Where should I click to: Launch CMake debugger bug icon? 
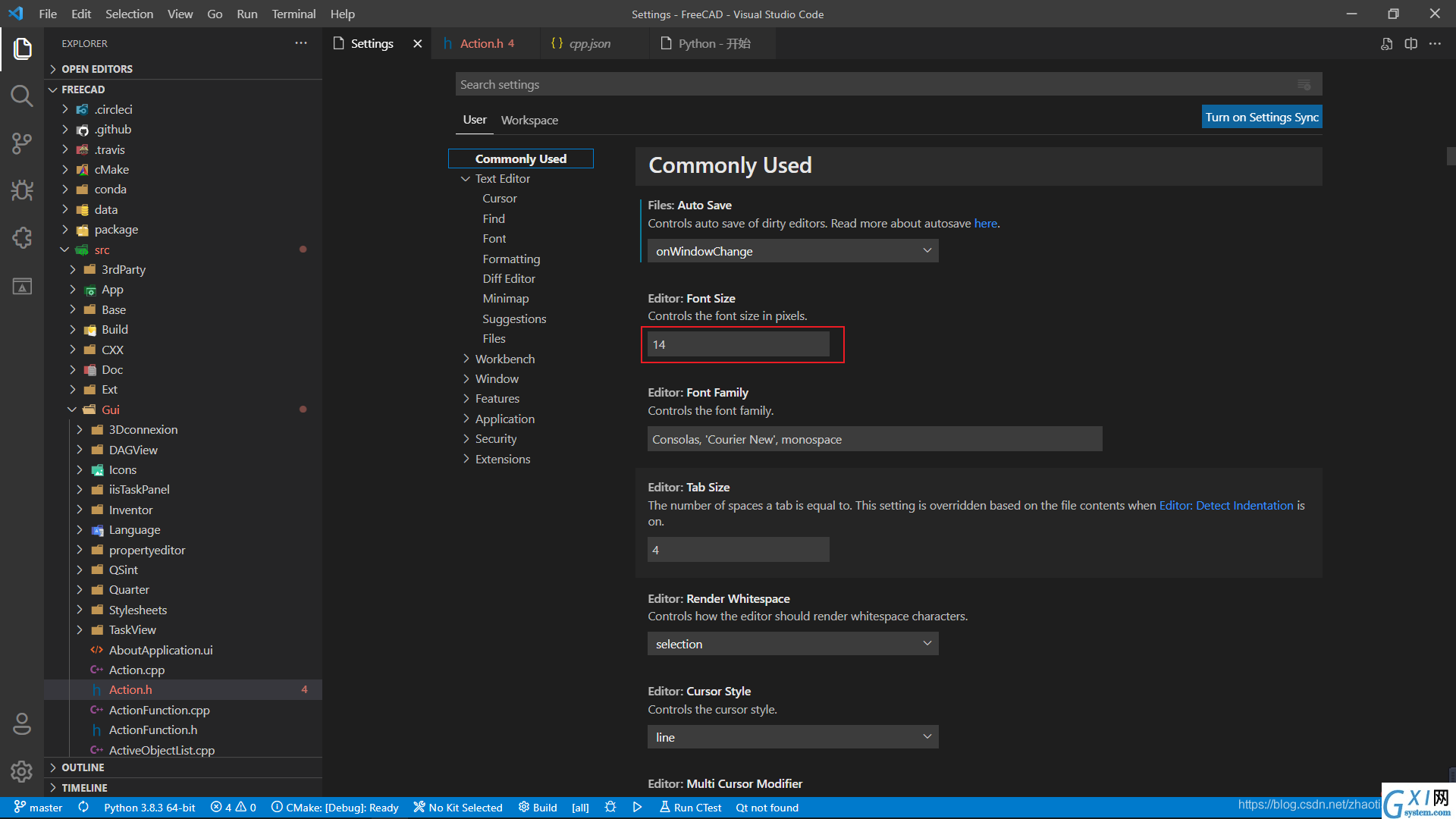click(610, 808)
